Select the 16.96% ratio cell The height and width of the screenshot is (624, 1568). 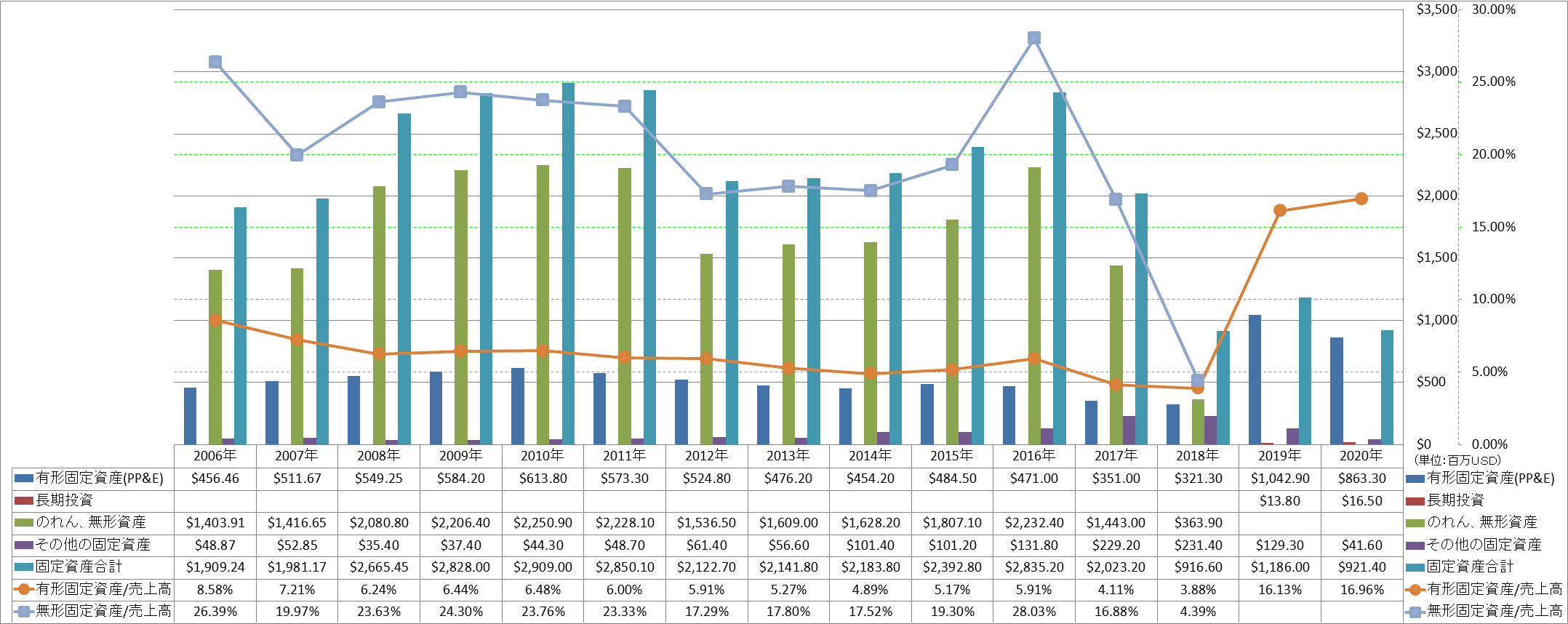[1361, 590]
